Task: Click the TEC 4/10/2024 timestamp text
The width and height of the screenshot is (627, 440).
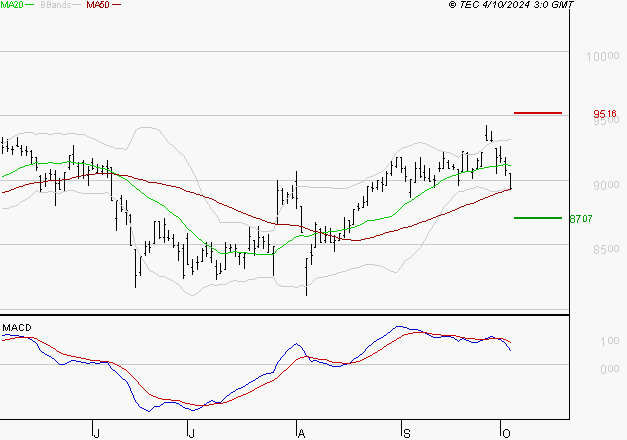Action: 511,5
